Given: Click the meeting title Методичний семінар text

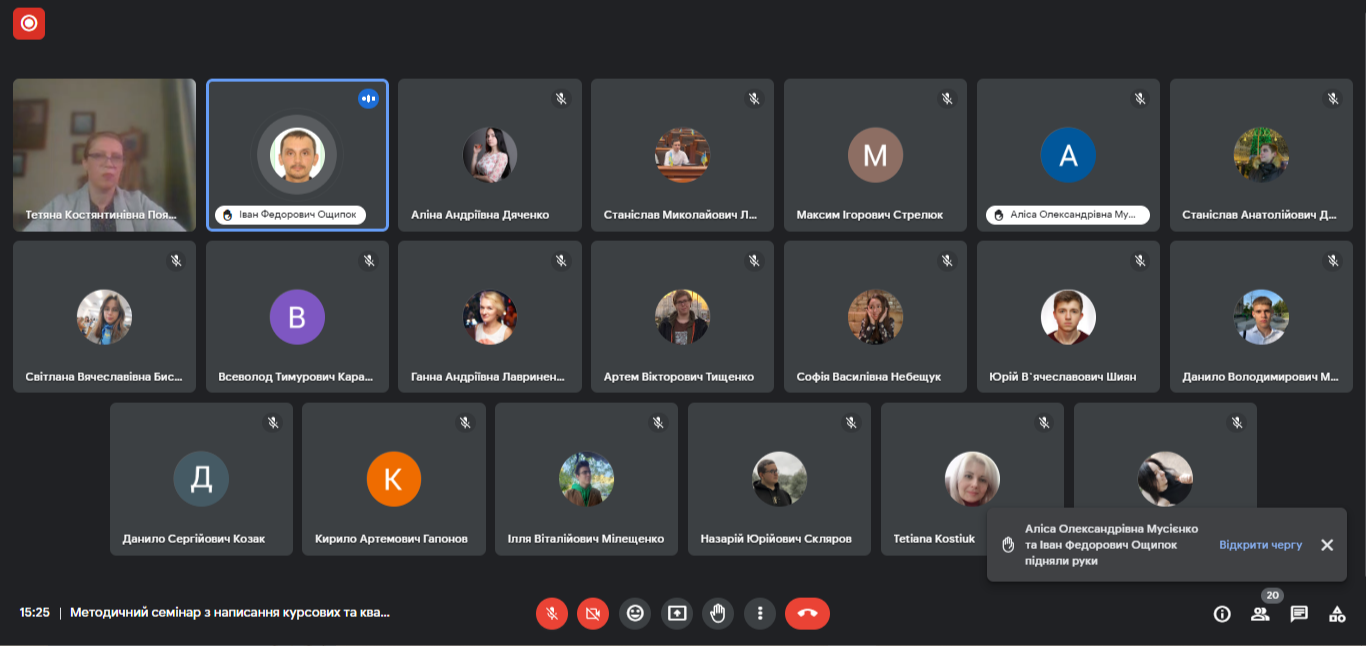Looking at the screenshot, I should click(229, 612).
